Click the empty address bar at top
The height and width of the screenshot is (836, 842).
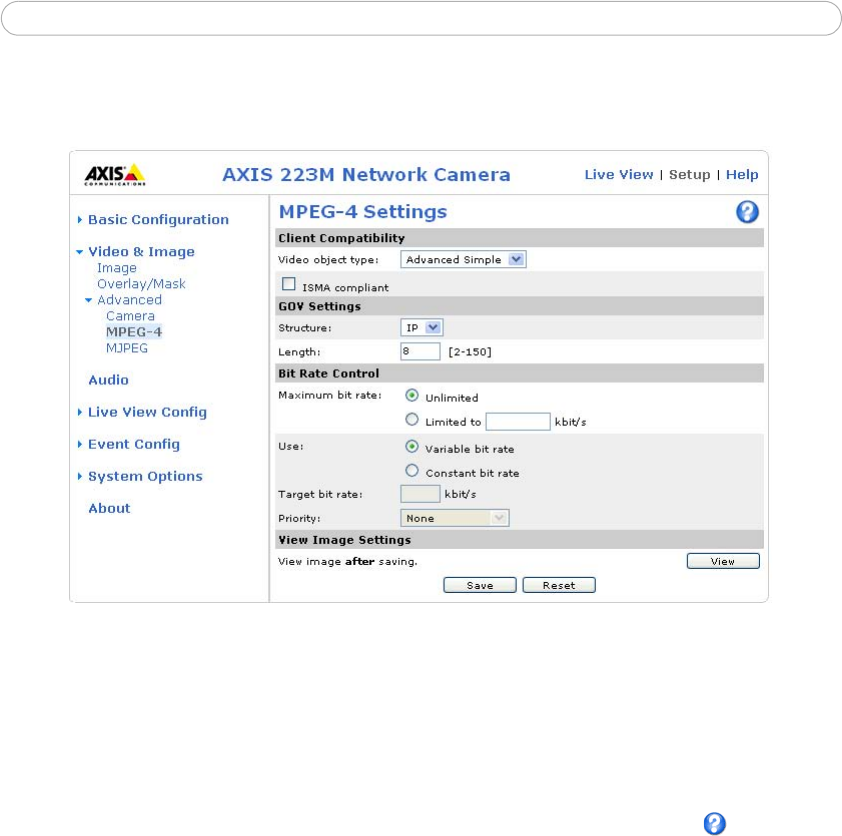click(421, 18)
